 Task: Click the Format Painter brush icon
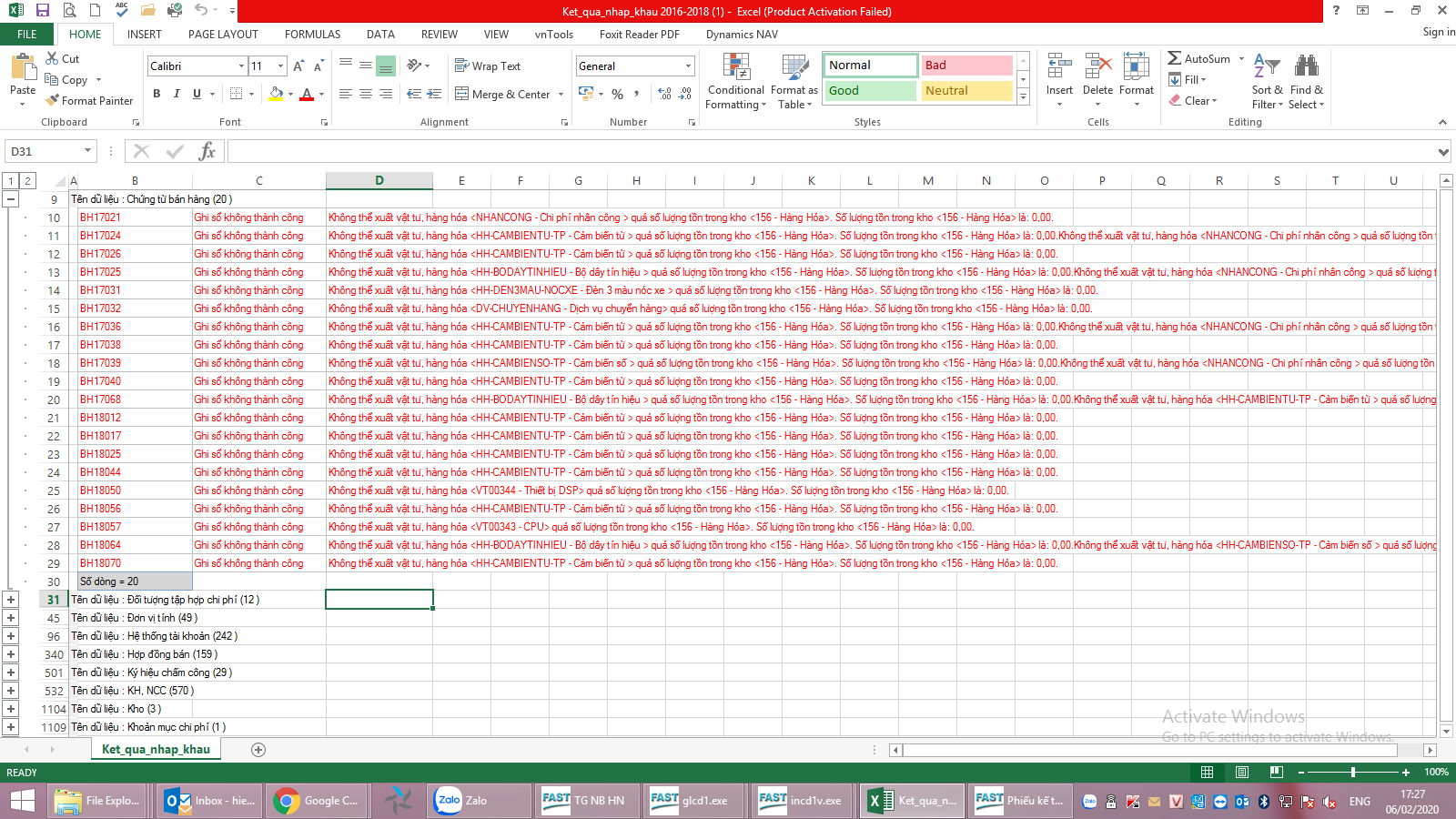(53, 101)
